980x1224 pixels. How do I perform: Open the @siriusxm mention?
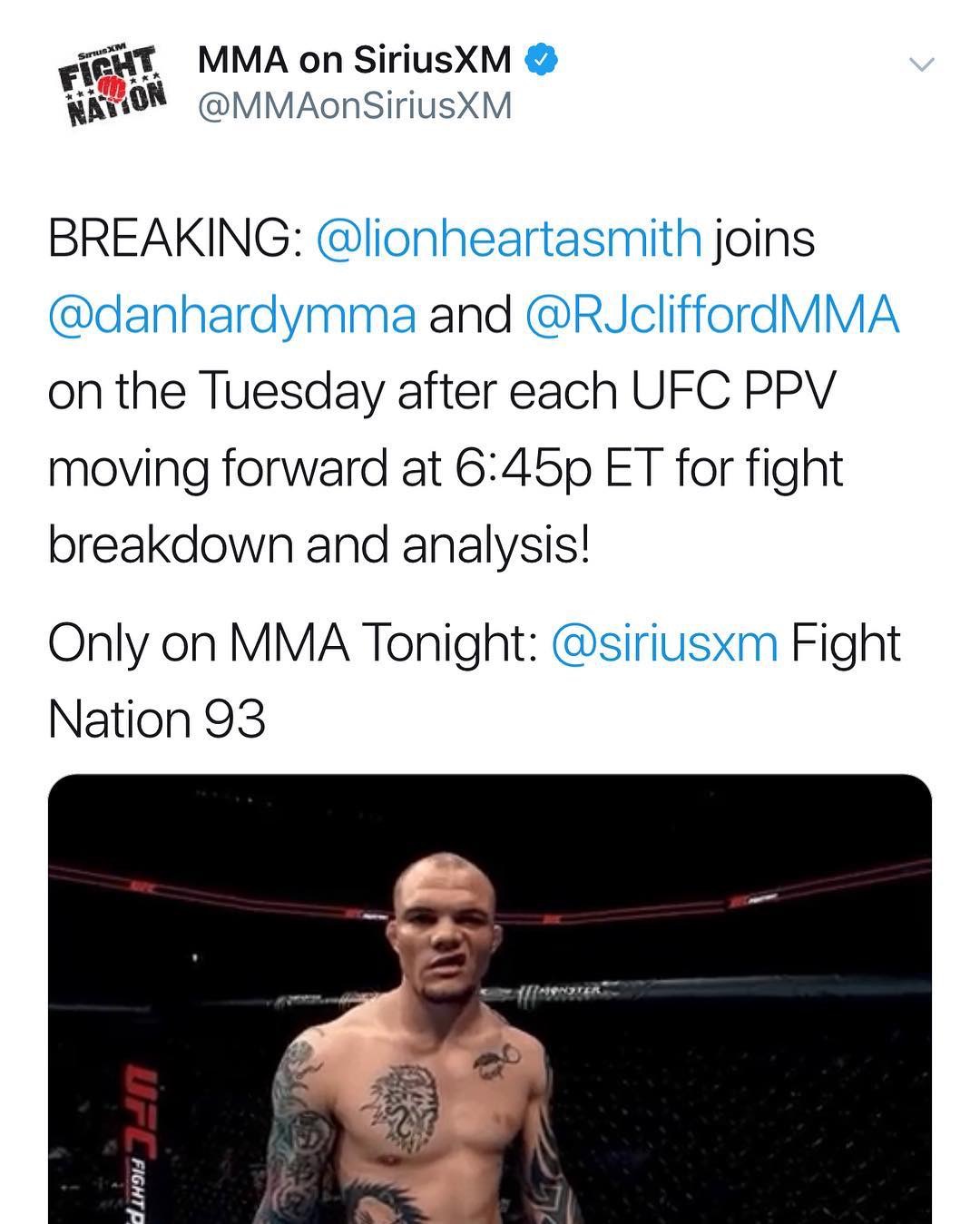(x=664, y=643)
